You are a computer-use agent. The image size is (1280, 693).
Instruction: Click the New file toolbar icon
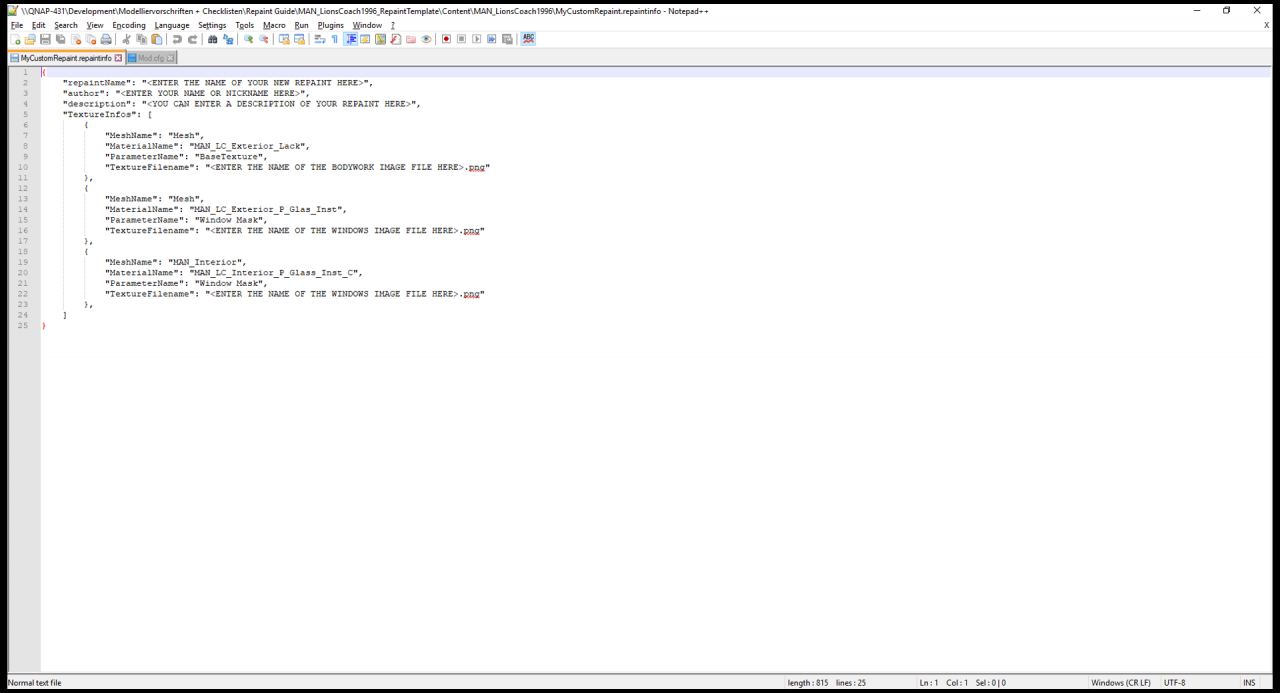(x=15, y=39)
